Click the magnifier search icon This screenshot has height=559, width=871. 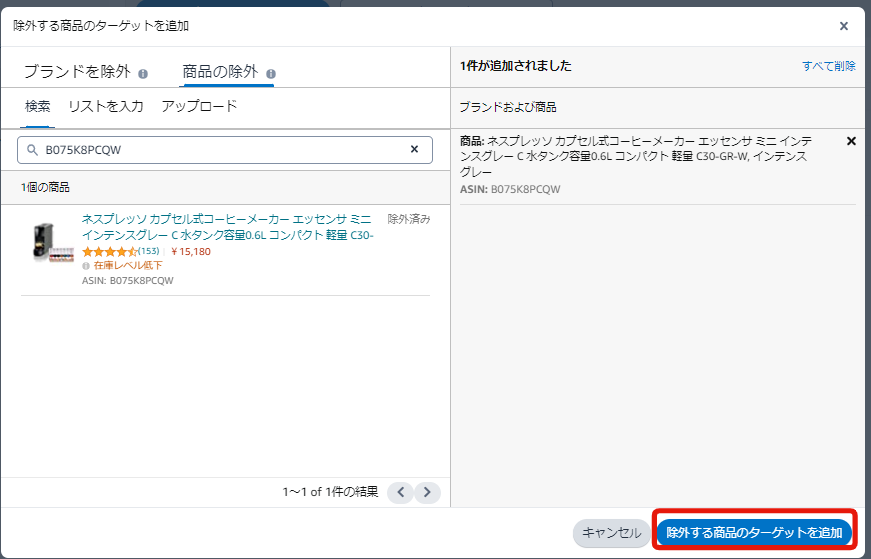(32, 150)
